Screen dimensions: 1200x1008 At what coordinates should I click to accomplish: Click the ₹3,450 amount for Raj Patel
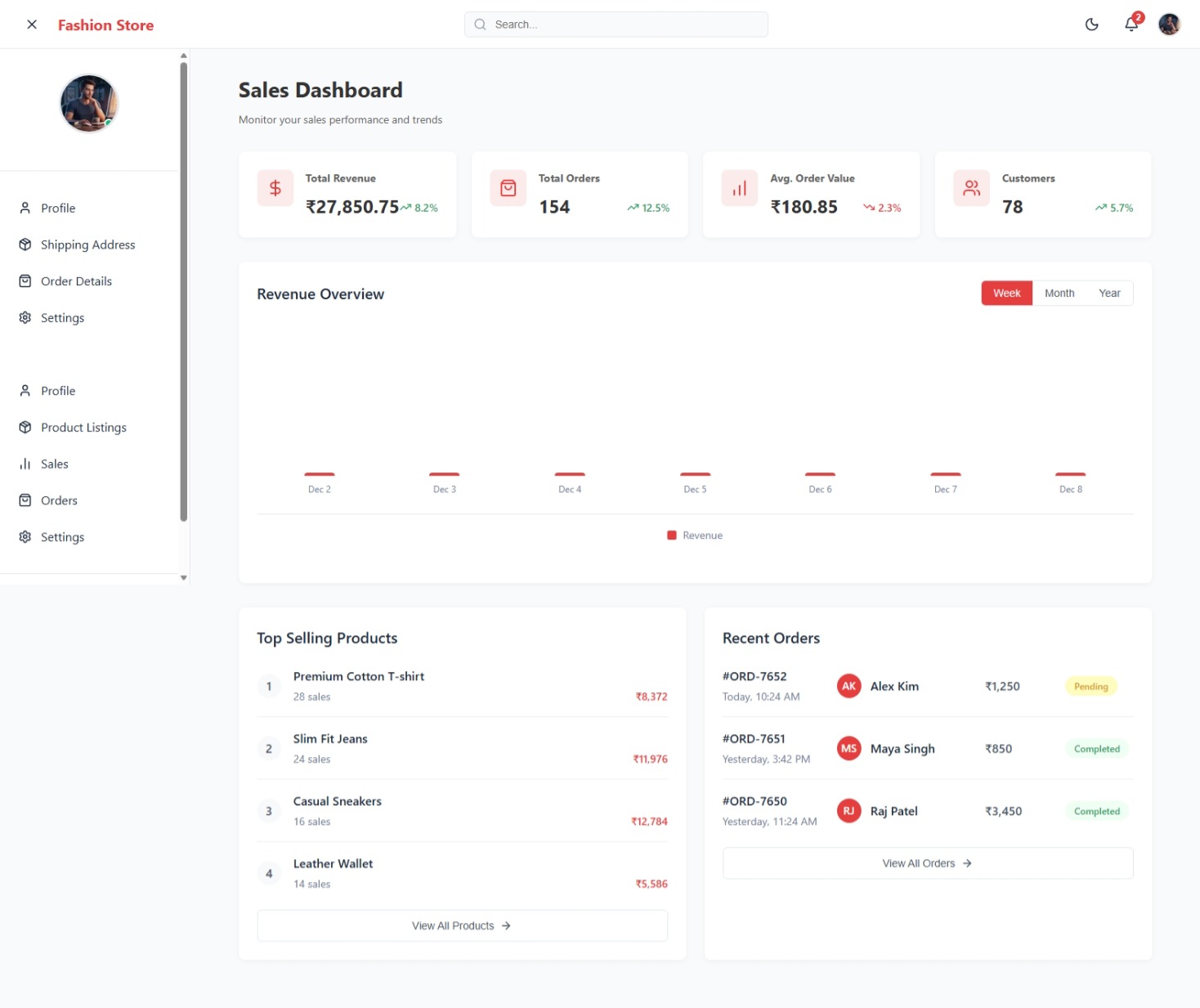pyautogui.click(x=1003, y=812)
